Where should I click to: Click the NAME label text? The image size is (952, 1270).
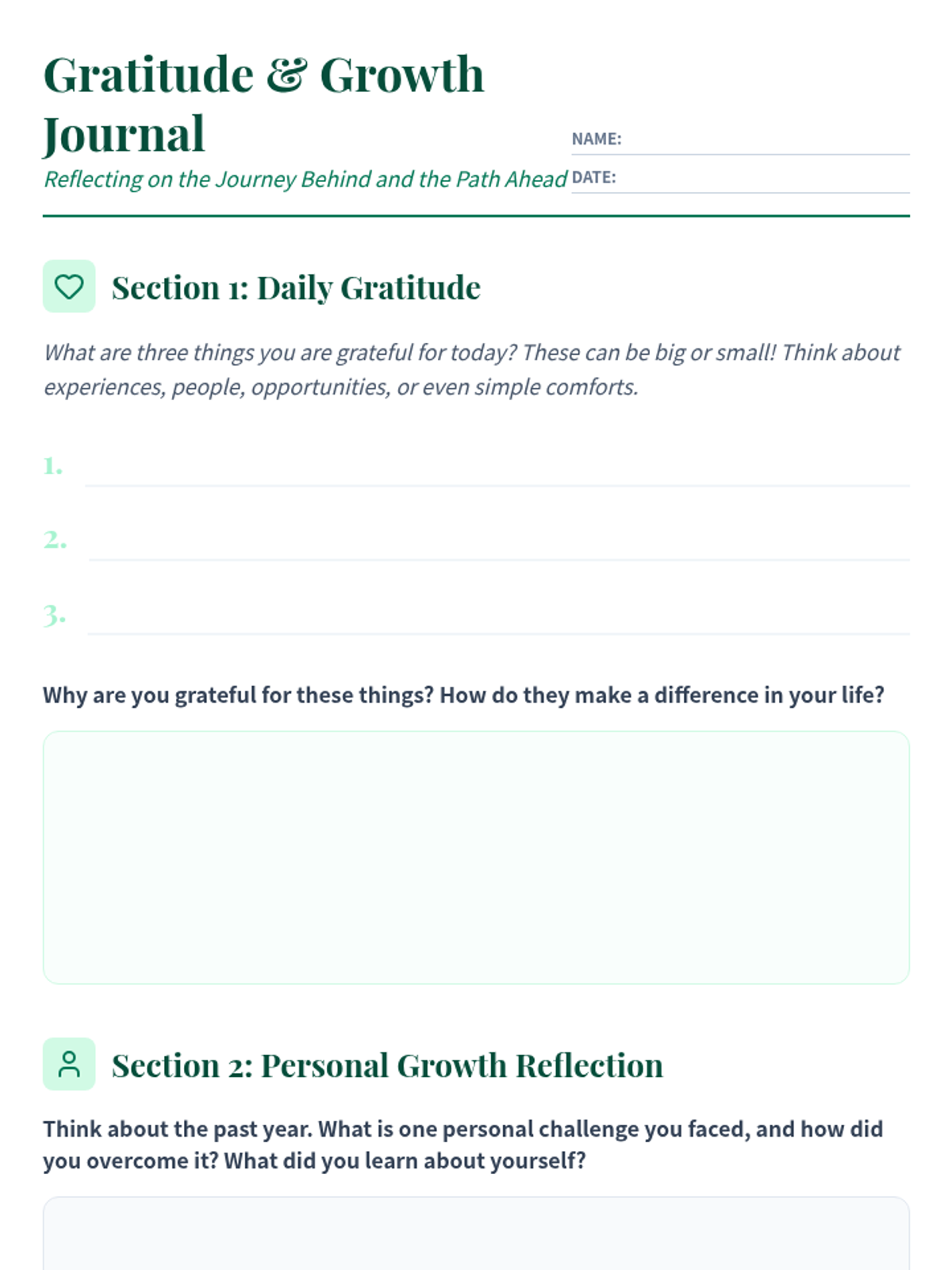click(x=597, y=139)
